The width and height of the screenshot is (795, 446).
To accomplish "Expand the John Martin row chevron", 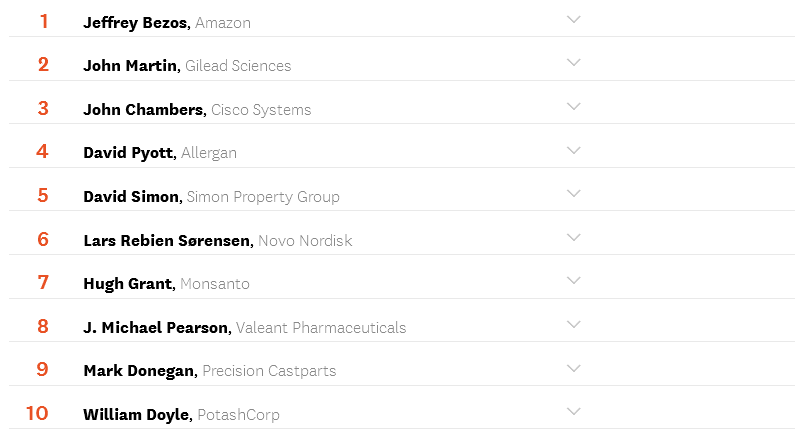I will 573,63.
